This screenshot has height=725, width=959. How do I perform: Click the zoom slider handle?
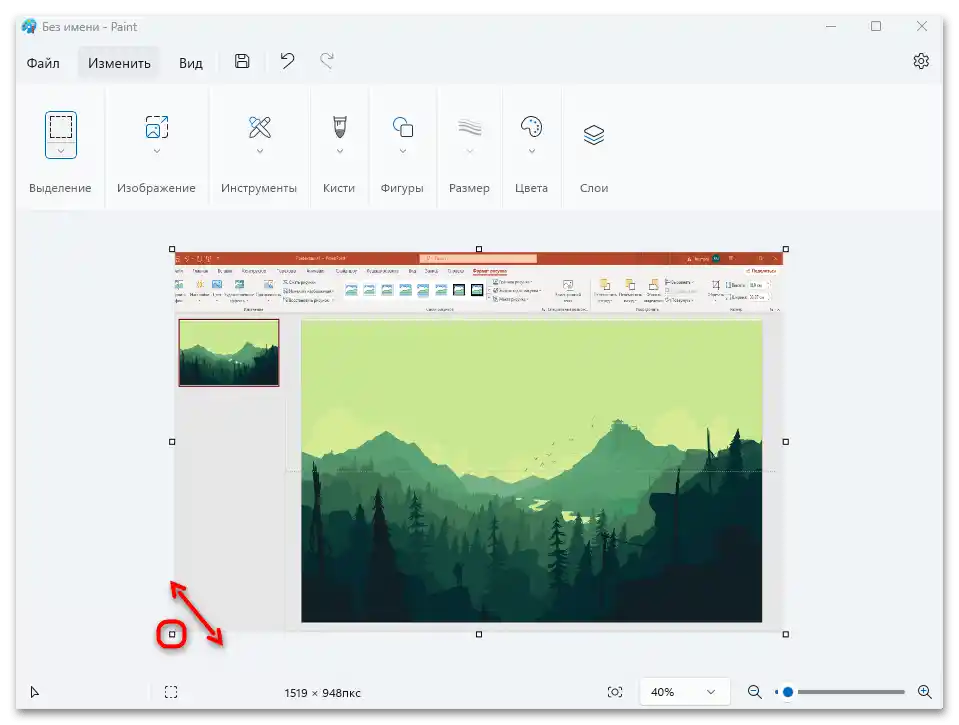788,692
